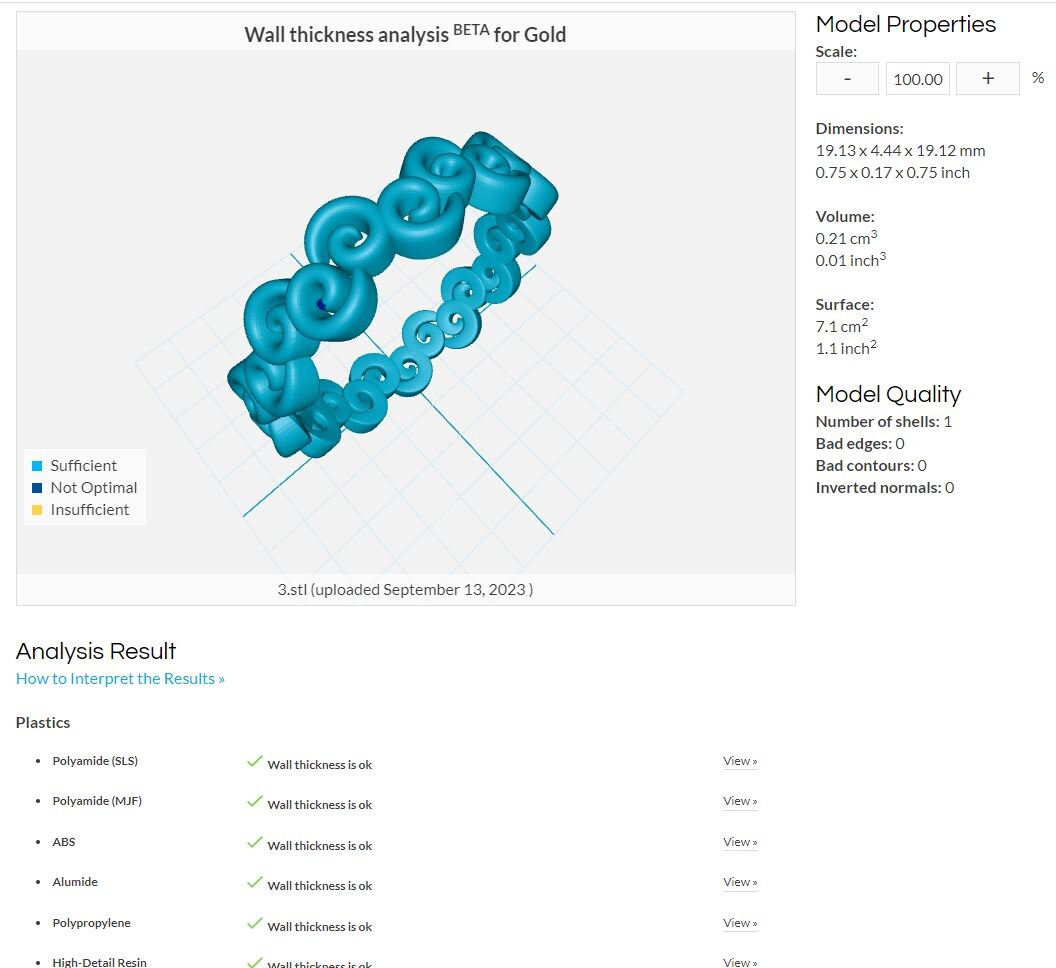Image resolution: width=1056 pixels, height=968 pixels.
Task: View Polyamide (MJF) wall thickness analysis
Action: [740, 801]
